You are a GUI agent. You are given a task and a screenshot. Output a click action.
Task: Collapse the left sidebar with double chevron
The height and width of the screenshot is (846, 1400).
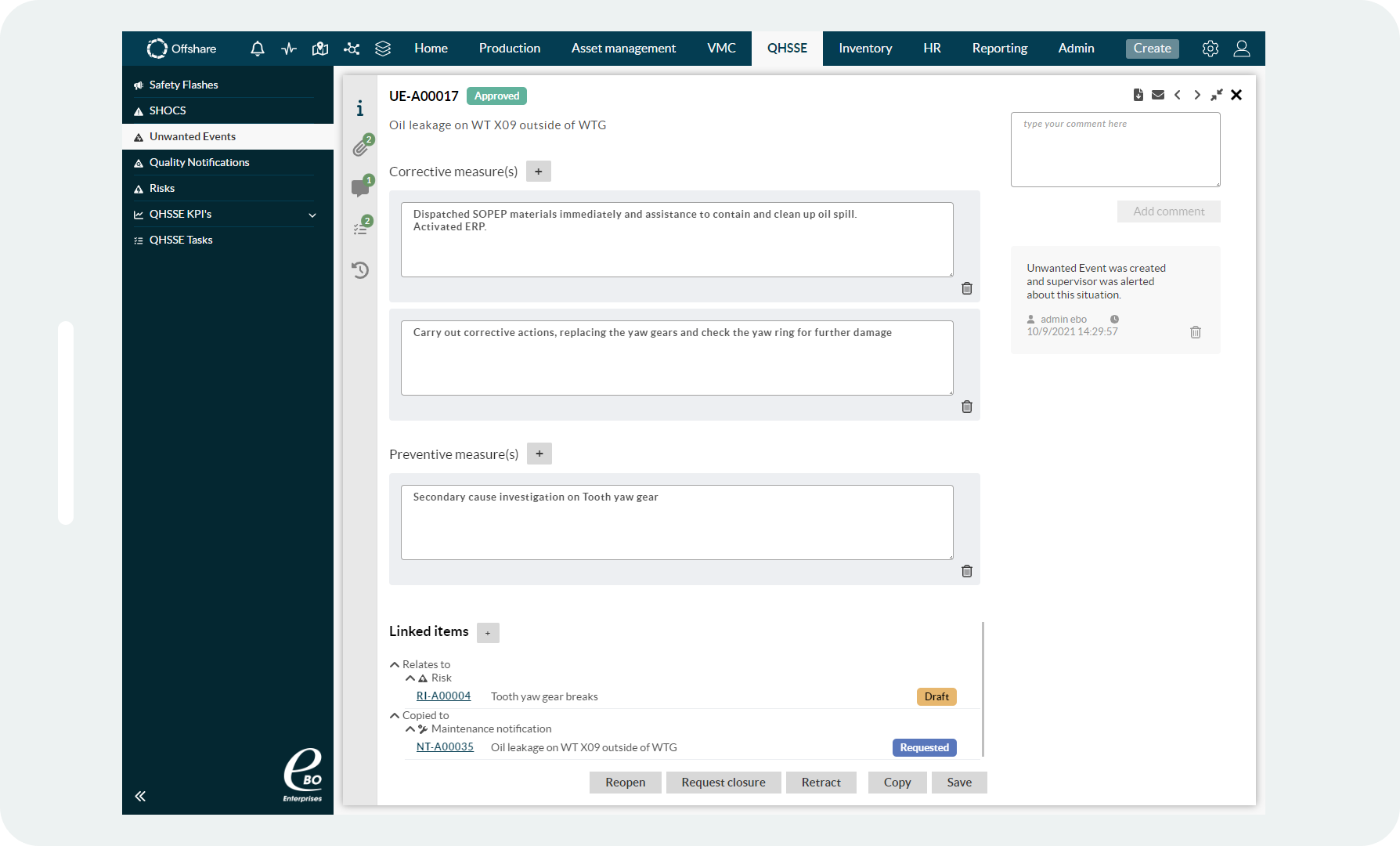tap(140, 796)
